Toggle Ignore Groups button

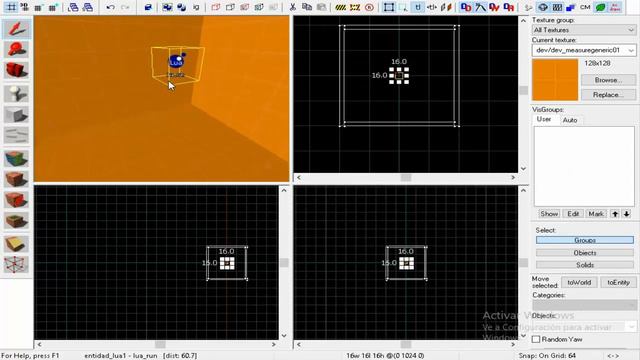pos(196,7)
